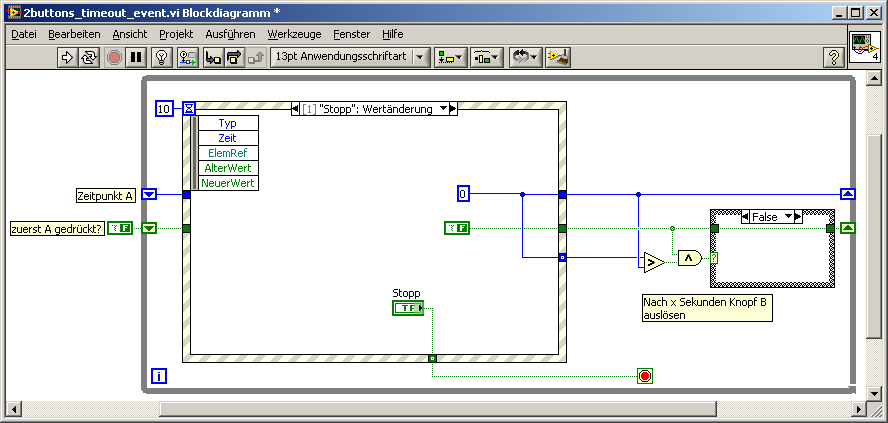Image resolution: width=888 pixels, height=423 pixels.
Task: Open the Fenster menu
Action: click(352, 34)
